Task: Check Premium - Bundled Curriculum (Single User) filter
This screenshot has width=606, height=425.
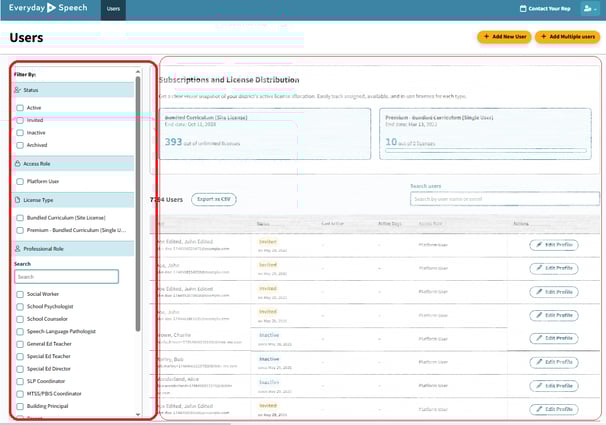Action: 20,230
